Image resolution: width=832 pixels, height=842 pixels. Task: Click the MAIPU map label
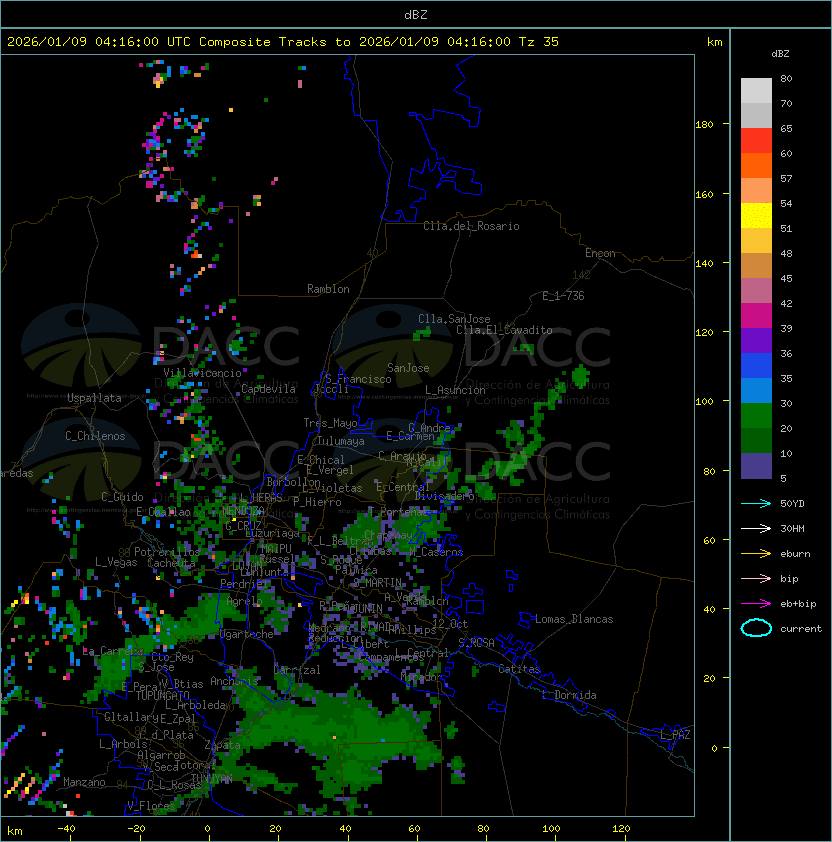(276, 549)
